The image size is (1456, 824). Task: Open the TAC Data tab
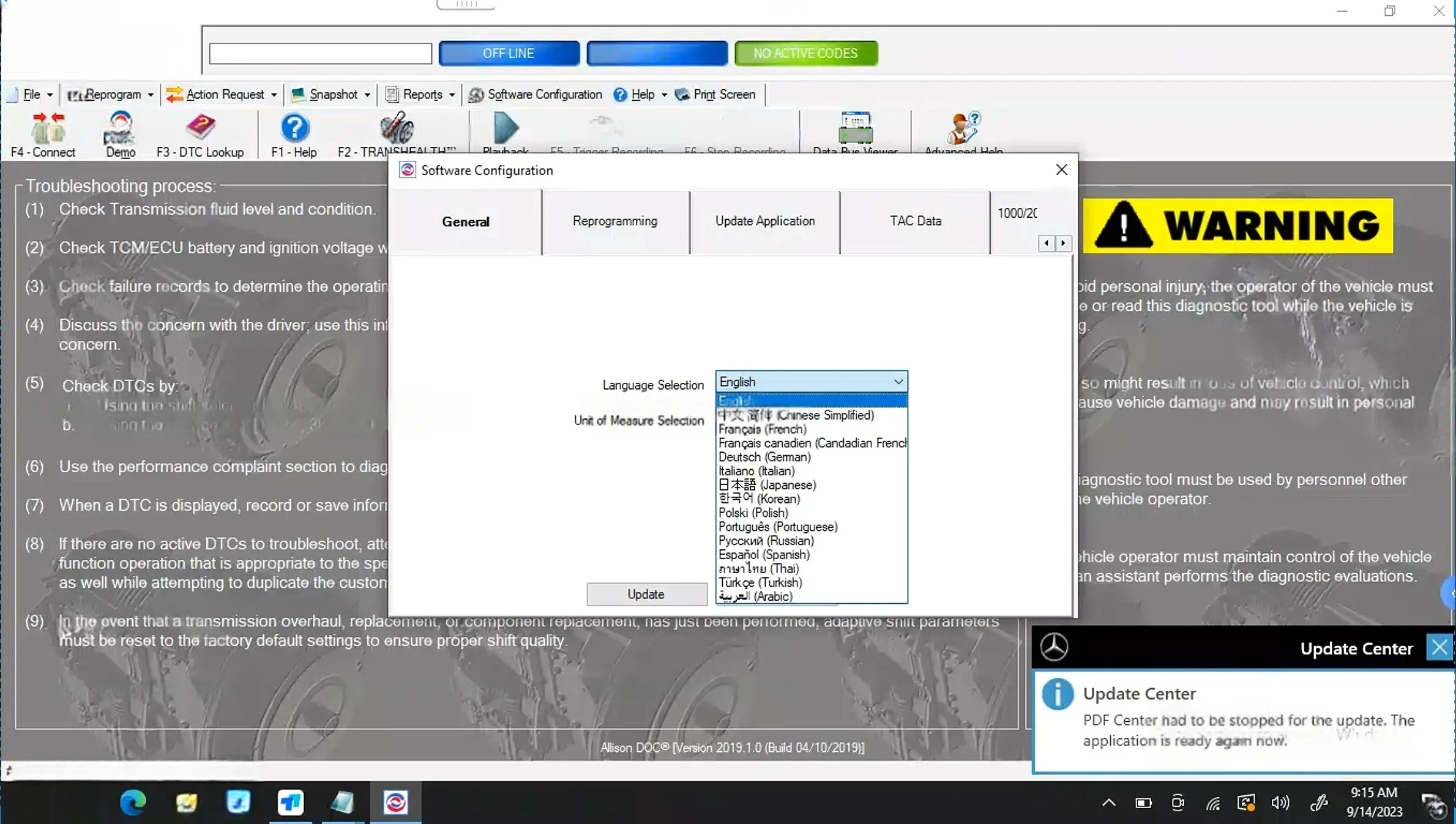click(916, 221)
